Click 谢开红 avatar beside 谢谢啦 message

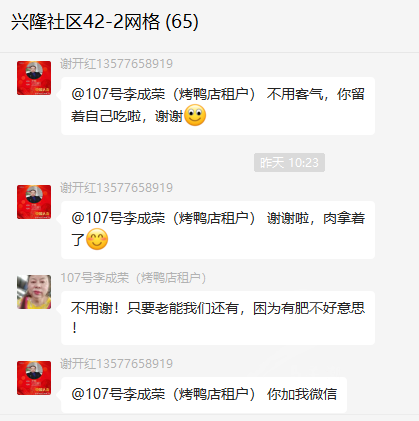[x=34, y=202]
